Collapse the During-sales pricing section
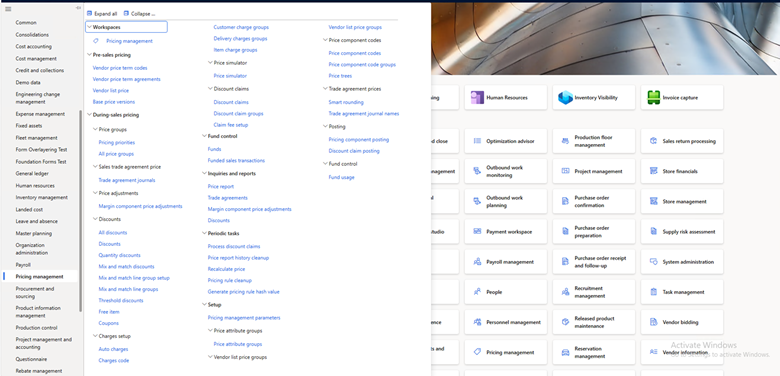This screenshot has height=376, width=780. click(90, 115)
